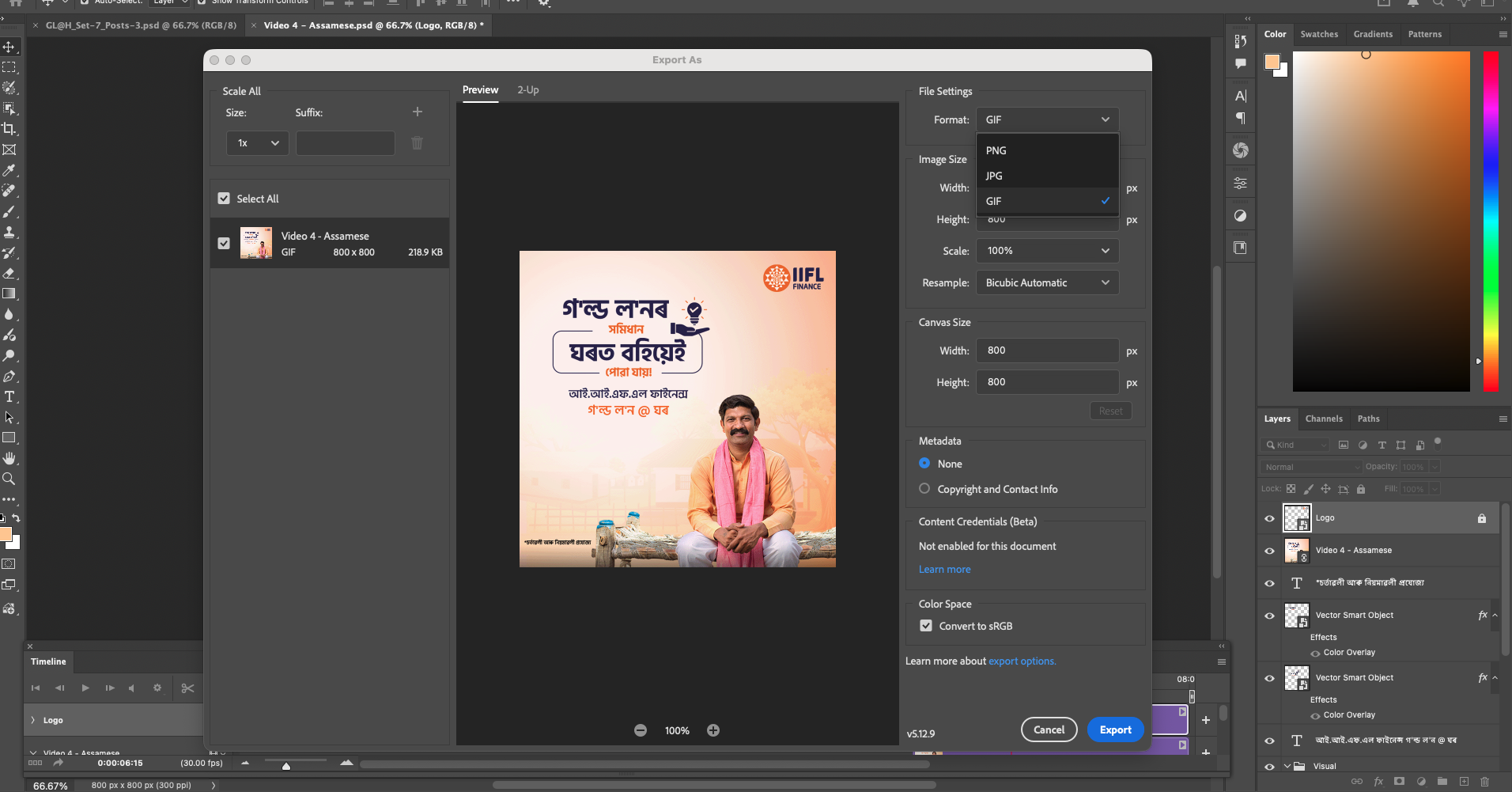
Task: Open the Scale 100% dropdown
Action: [1047, 251]
